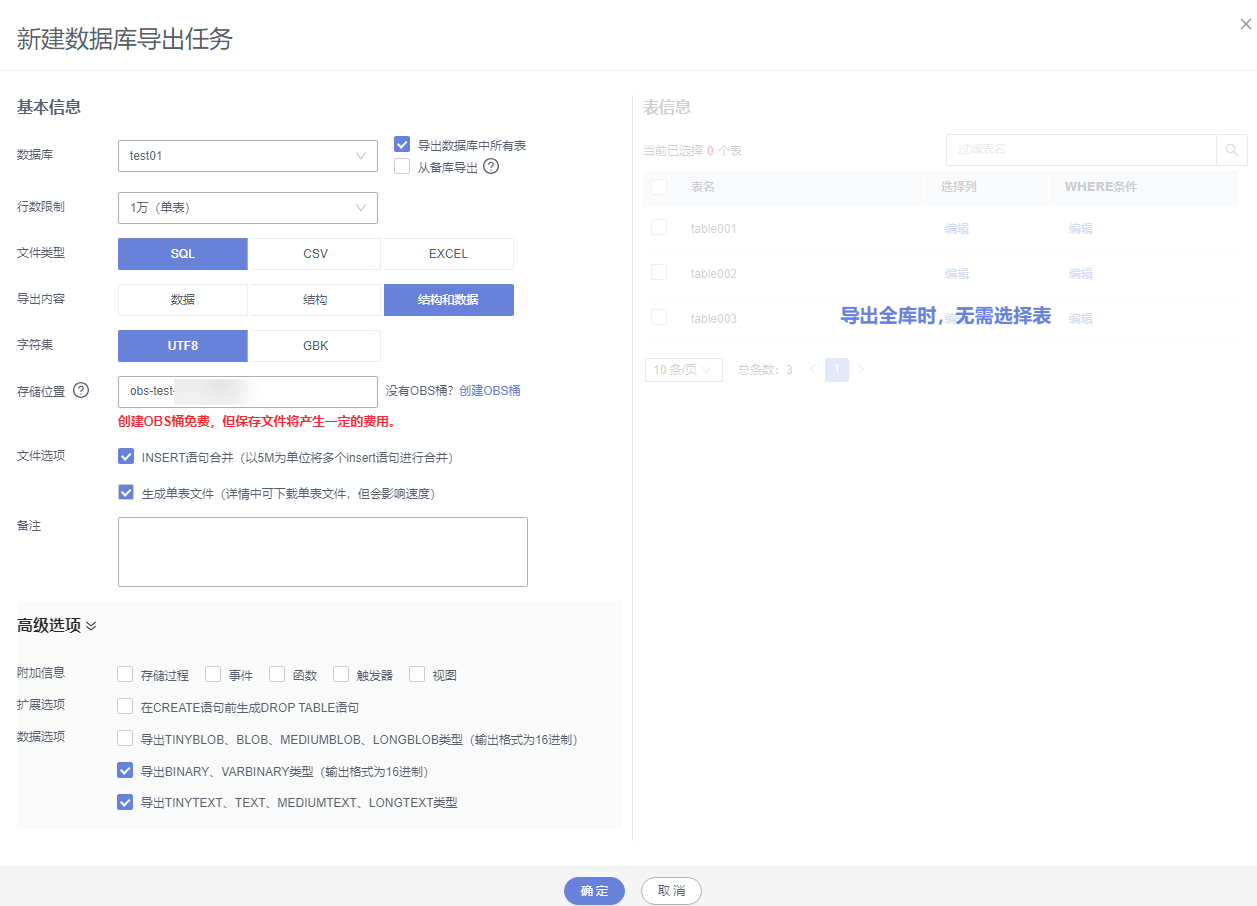The image size is (1257, 906).
Task: Open the 行数限制 dropdown
Action: (x=247, y=208)
